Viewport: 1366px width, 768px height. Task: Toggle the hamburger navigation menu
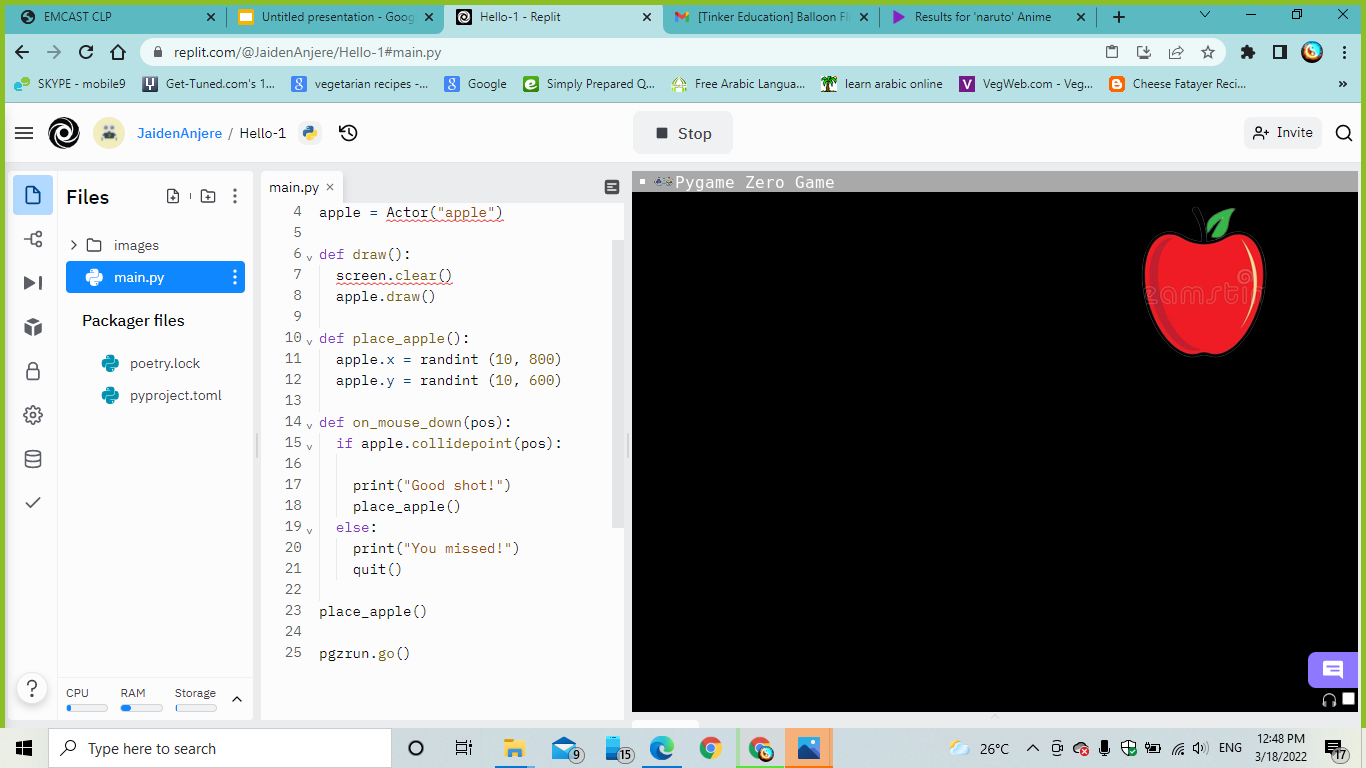(24, 133)
